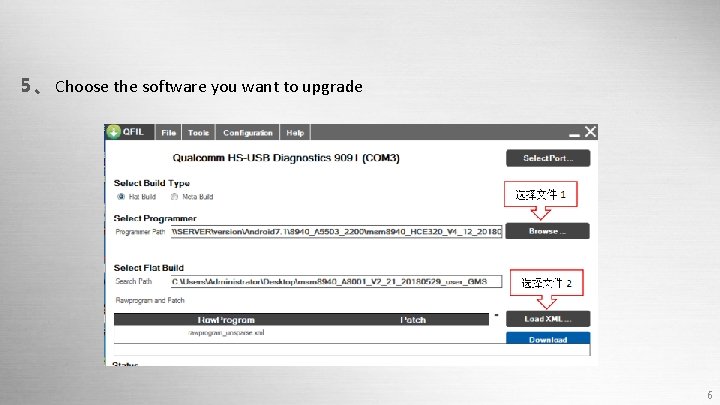Click the Select Flat Build label

click(x=148, y=268)
